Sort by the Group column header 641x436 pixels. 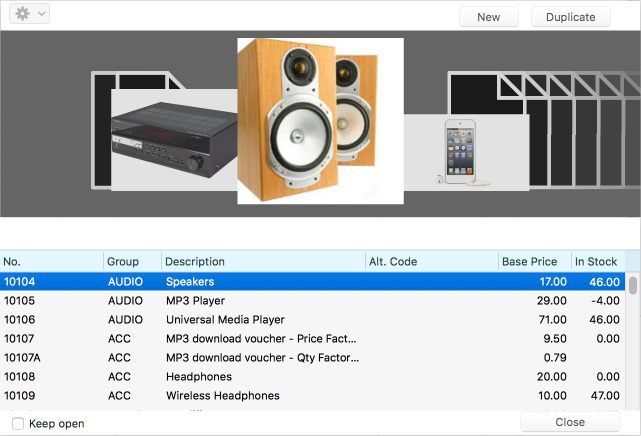coord(132,262)
